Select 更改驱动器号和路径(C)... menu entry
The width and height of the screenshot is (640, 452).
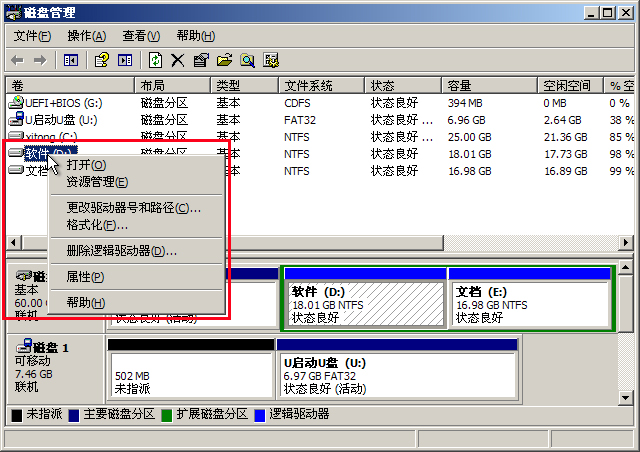click(x=133, y=208)
